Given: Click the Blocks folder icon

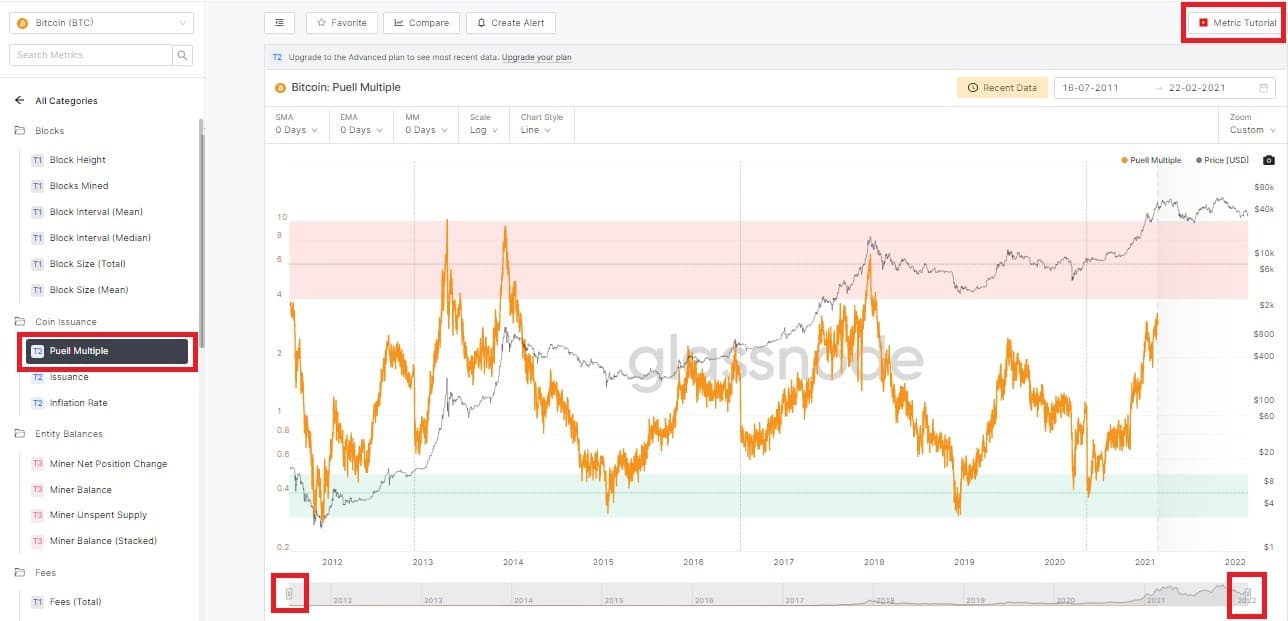Looking at the screenshot, I should coord(19,131).
